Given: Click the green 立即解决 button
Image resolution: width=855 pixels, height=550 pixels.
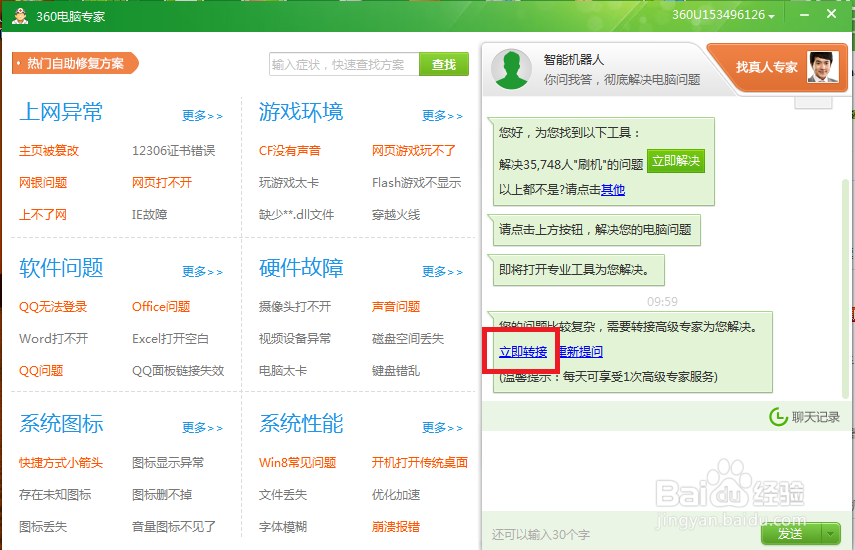Looking at the screenshot, I should pos(676,161).
